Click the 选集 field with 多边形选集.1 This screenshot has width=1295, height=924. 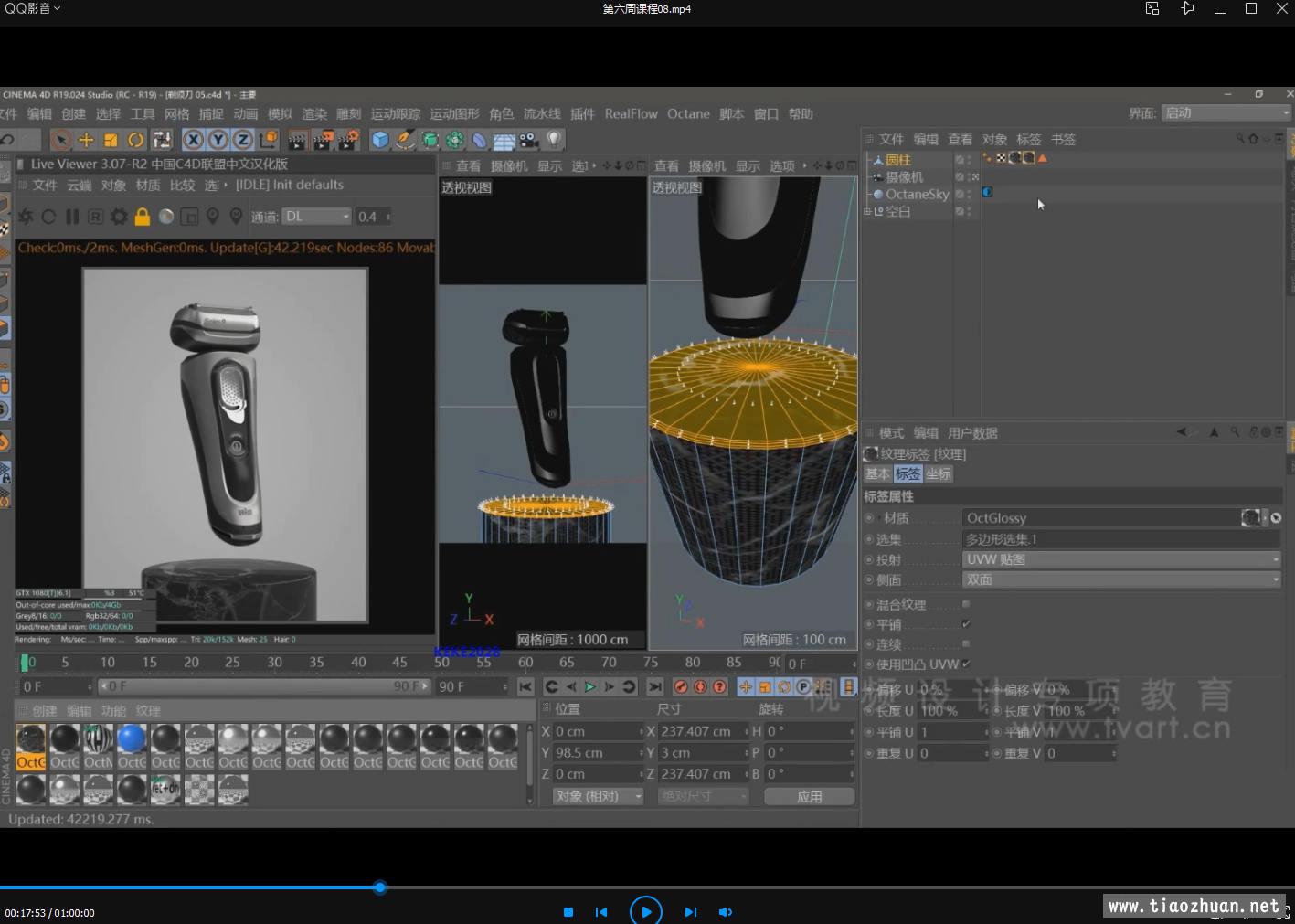1122,539
